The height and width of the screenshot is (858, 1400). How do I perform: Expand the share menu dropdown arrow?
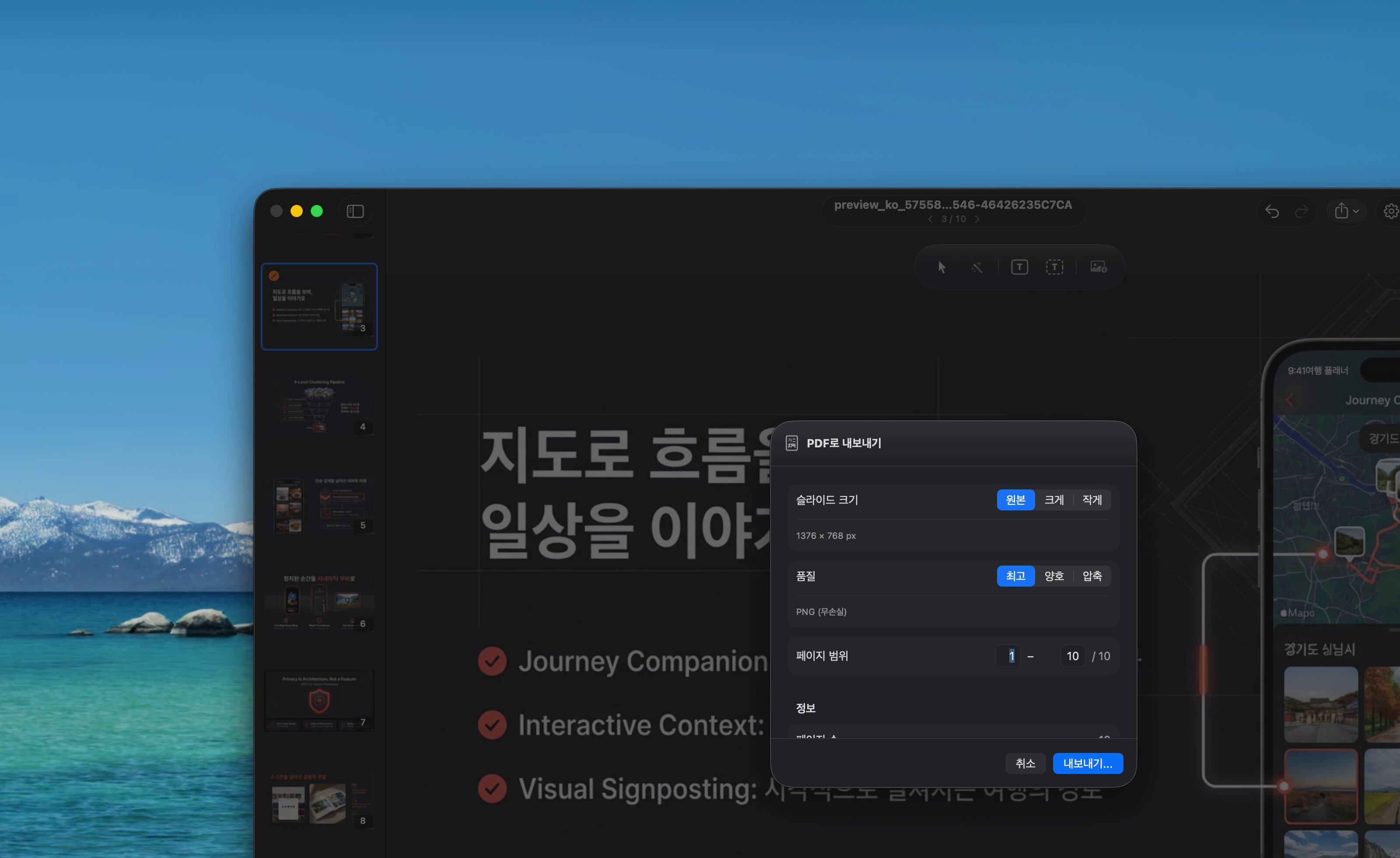click(x=1356, y=211)
